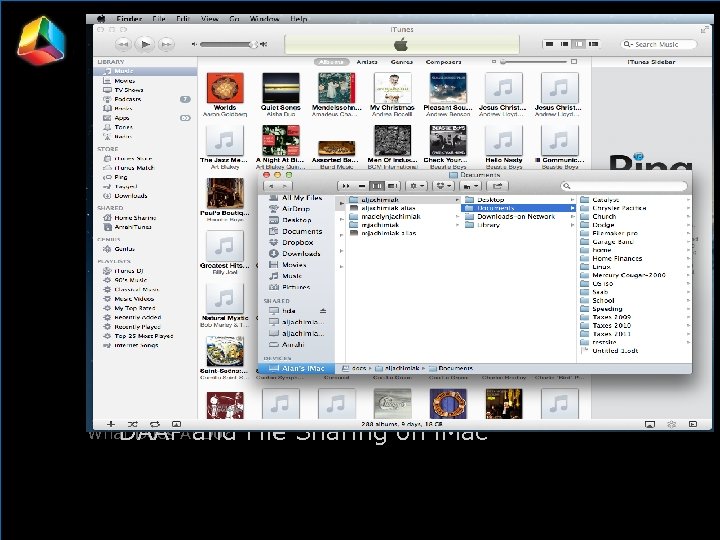Open iTunes Match in the Store section
The width and height of the screenshot is (720, 540).
(145, 168)
